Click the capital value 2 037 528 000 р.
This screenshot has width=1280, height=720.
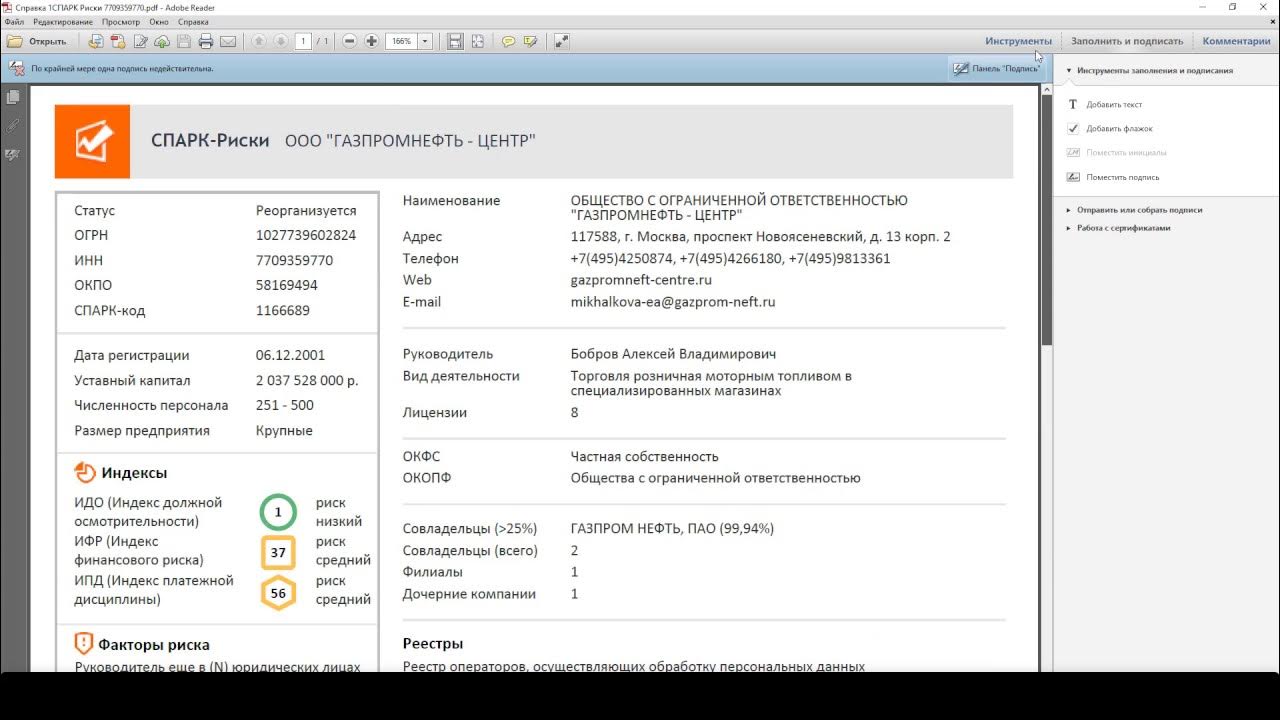click(x=307, y=381)
